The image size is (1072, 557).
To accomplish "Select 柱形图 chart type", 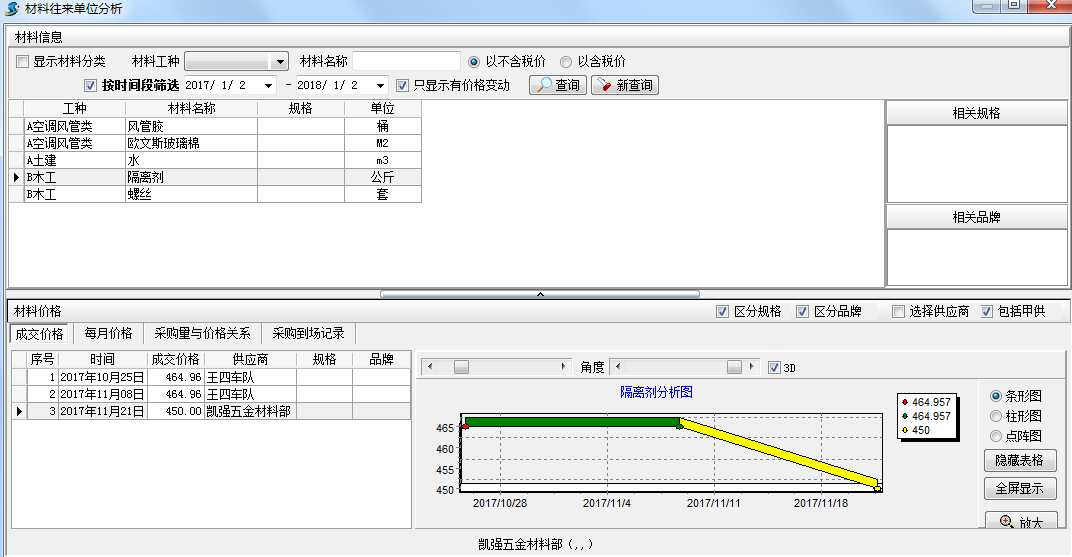I will 996,415.
